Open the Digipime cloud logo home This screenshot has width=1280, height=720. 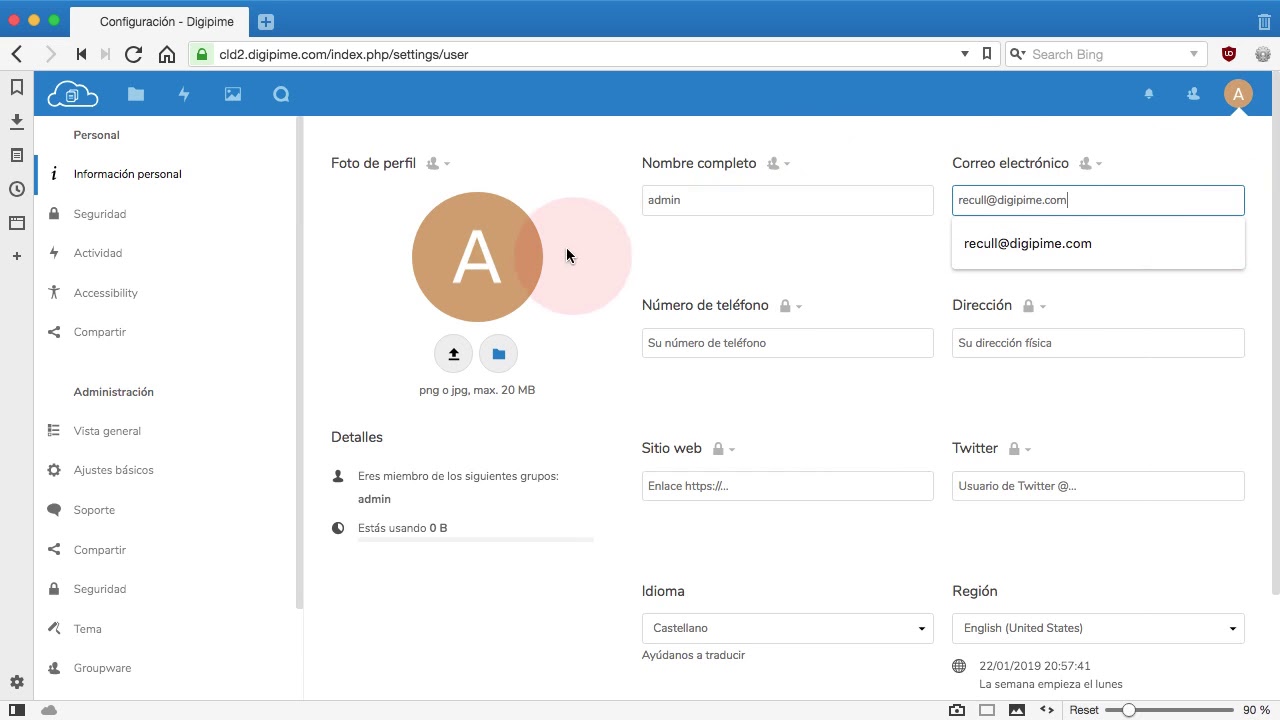[73, 94]
